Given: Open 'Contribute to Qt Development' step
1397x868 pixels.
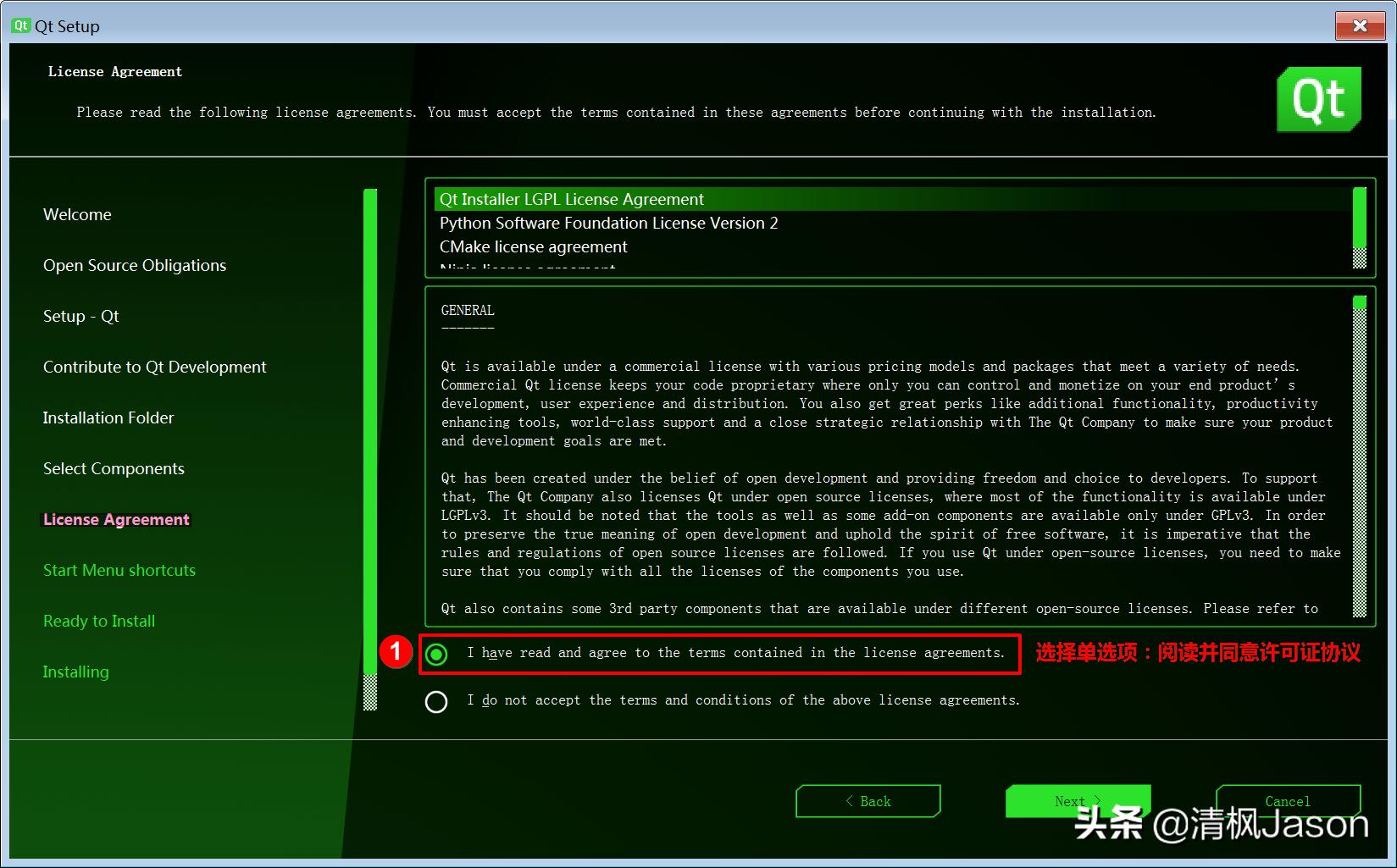Looking at the screenshot, I should coord(154,367).
